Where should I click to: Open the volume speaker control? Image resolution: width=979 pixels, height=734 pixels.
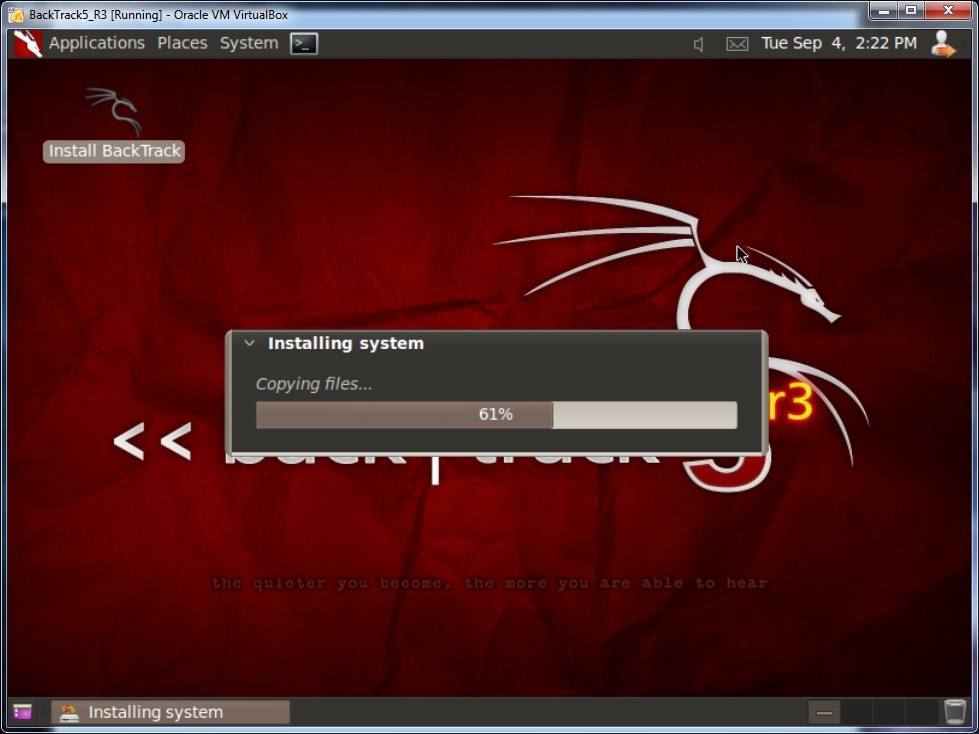point(699,44)
